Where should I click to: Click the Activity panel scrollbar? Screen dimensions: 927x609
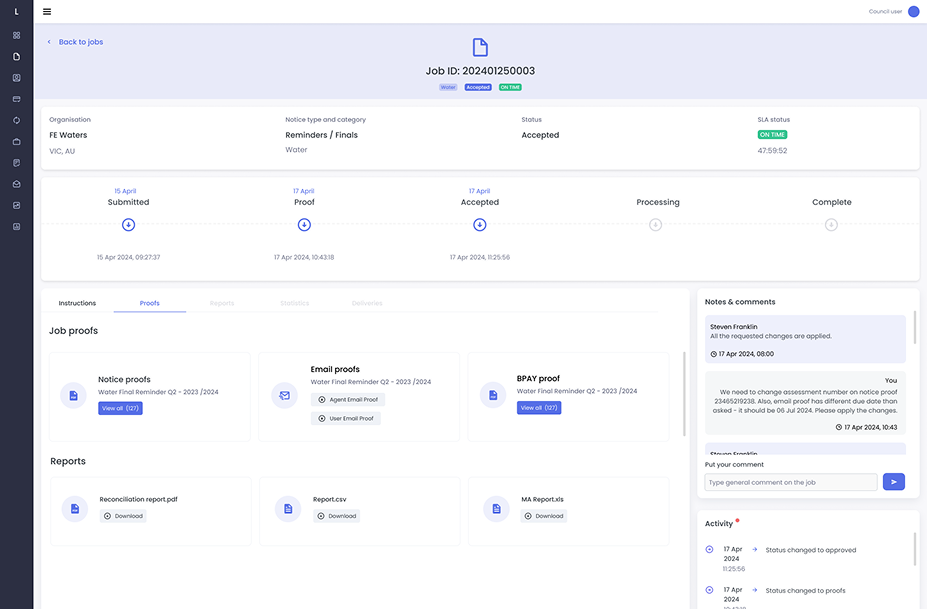(x=915, y=549)
